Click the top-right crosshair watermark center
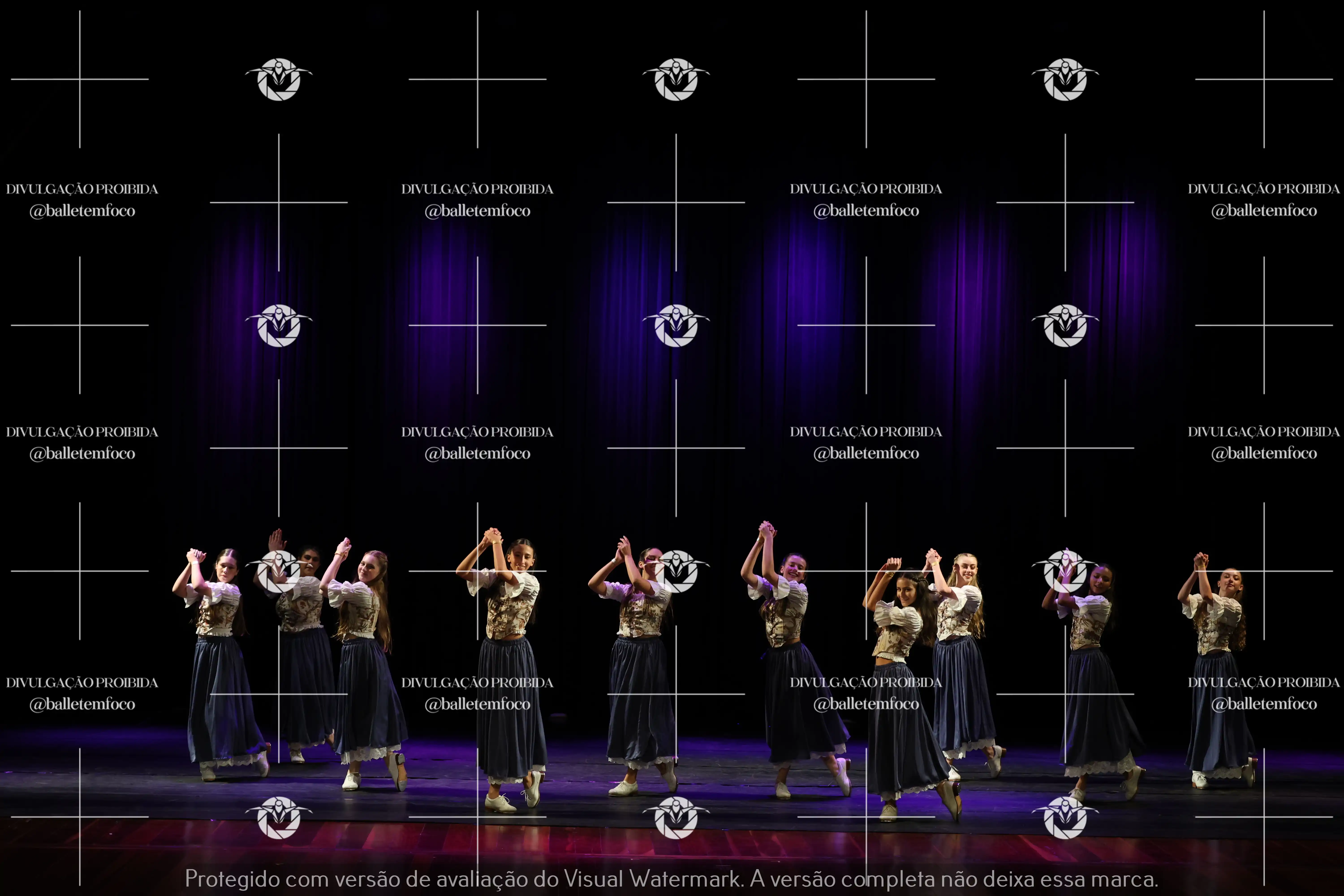 [x=1264, y=80]
